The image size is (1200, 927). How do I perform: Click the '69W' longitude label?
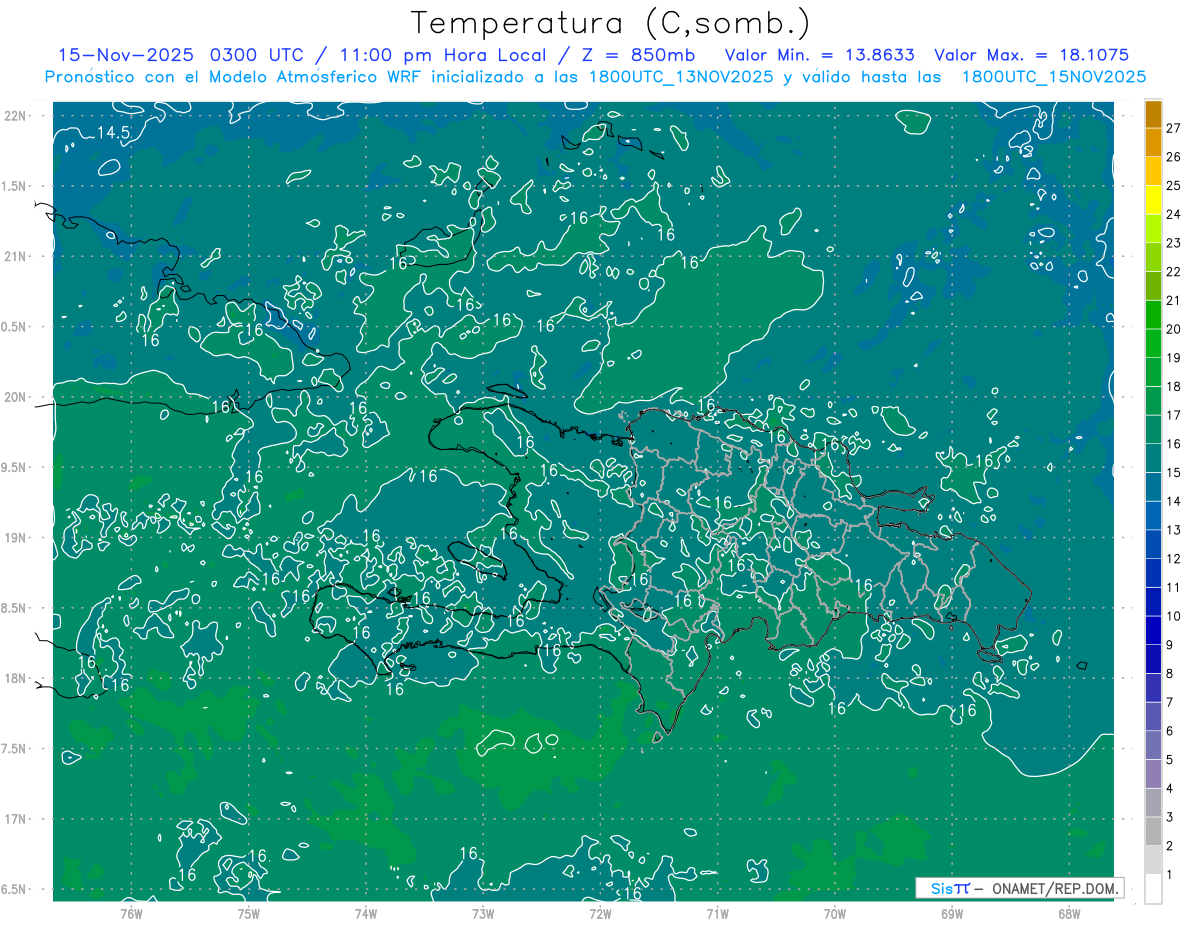(x=952, y=913)
